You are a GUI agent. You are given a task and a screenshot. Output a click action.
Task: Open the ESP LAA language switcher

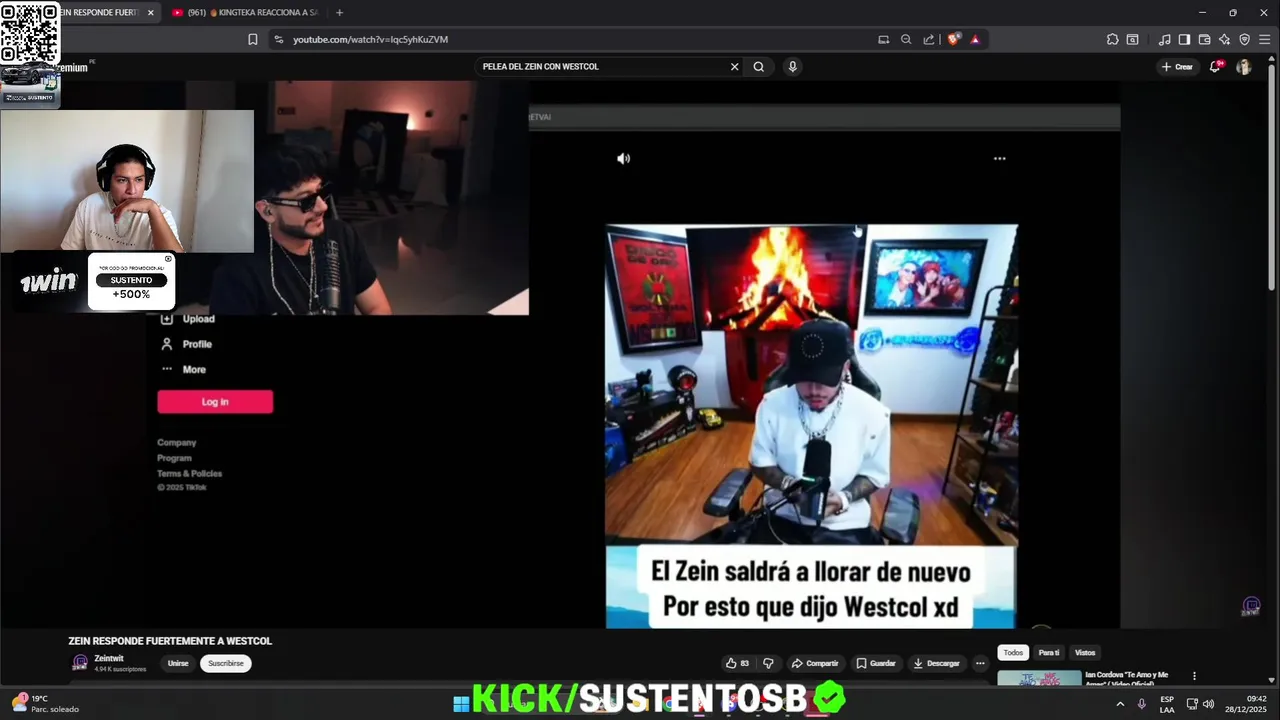[1167, 704]
